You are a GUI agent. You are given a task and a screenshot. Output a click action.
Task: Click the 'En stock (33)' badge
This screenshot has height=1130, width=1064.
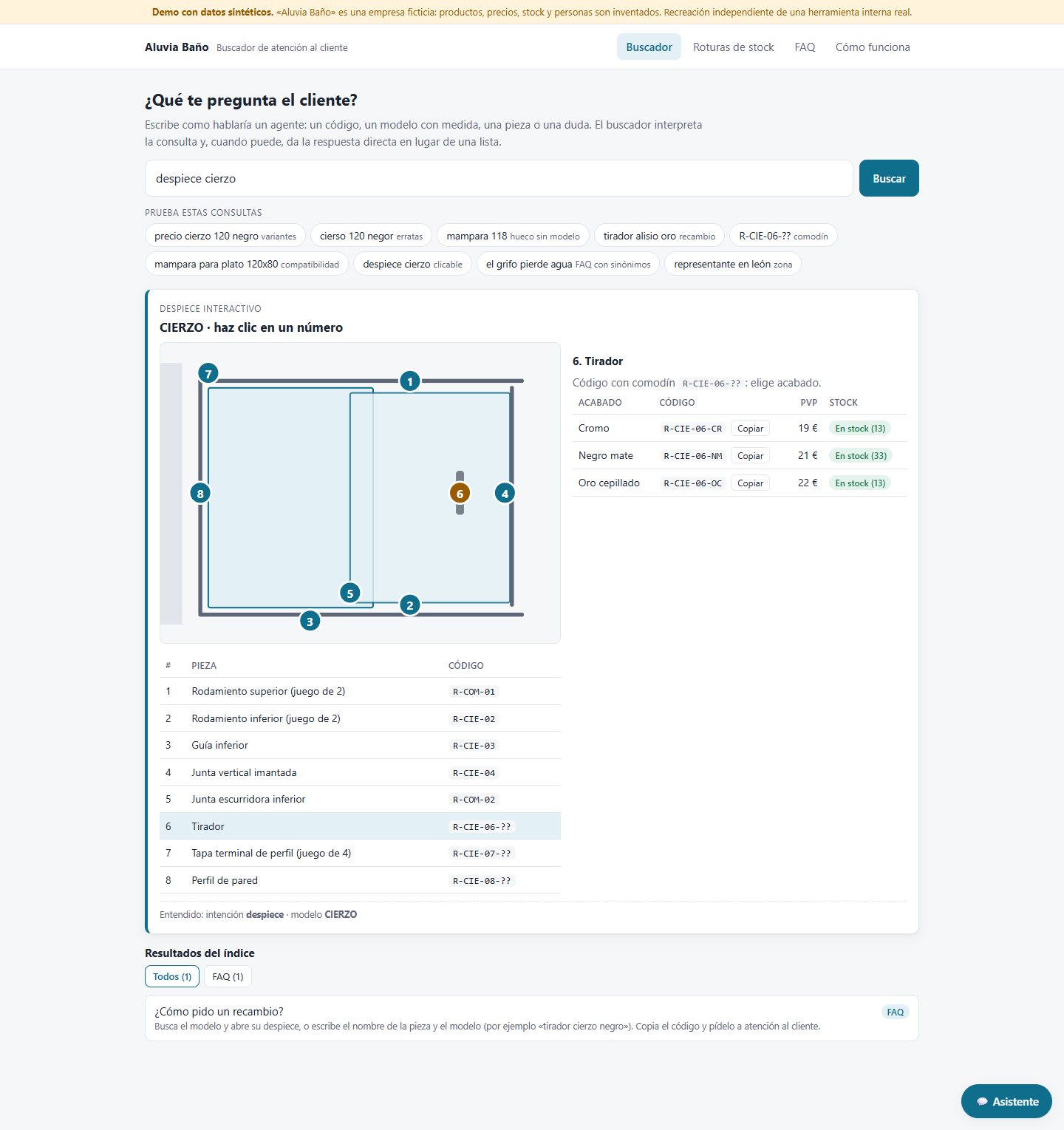pyautogui.click(x=861, y=456)
